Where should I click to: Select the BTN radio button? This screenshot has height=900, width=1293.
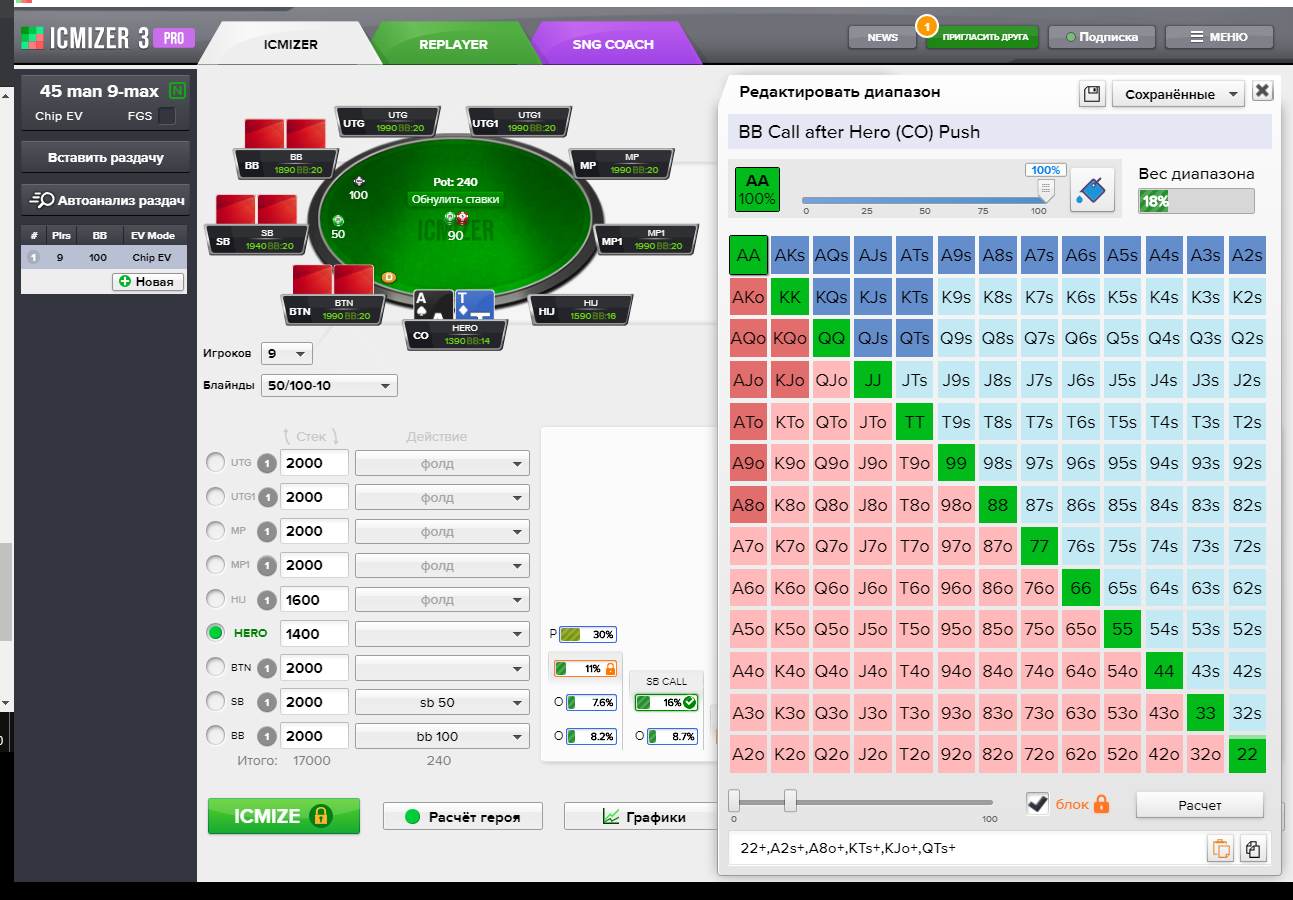215,667
